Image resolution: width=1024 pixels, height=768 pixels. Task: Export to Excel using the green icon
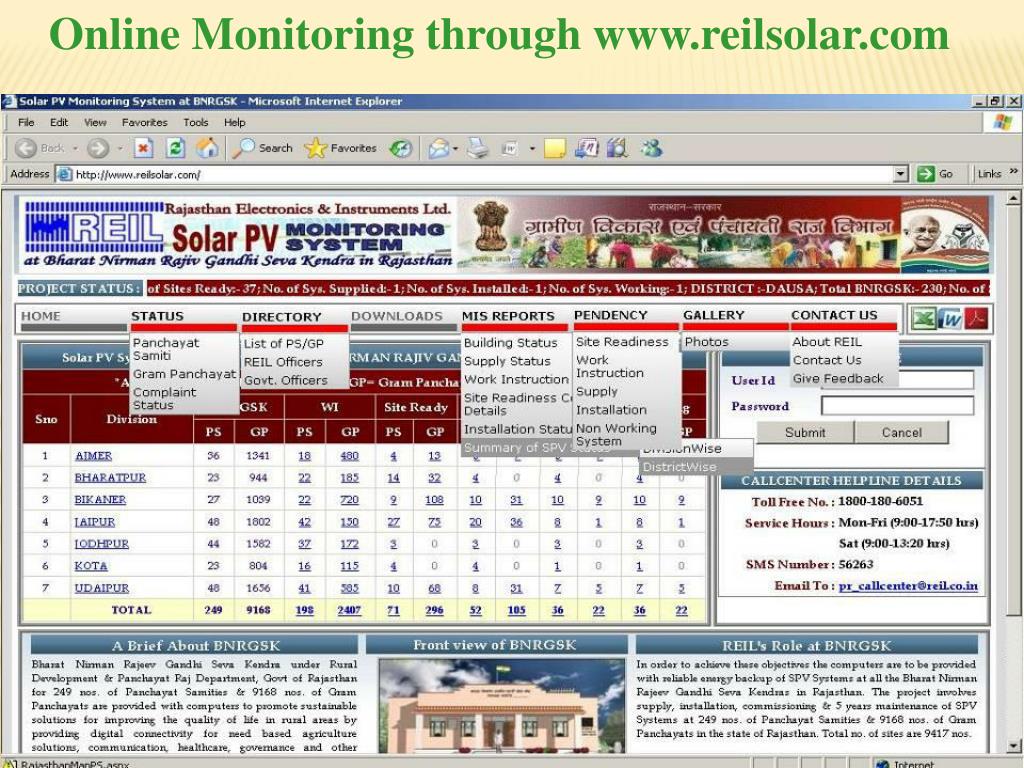(924, 319)
